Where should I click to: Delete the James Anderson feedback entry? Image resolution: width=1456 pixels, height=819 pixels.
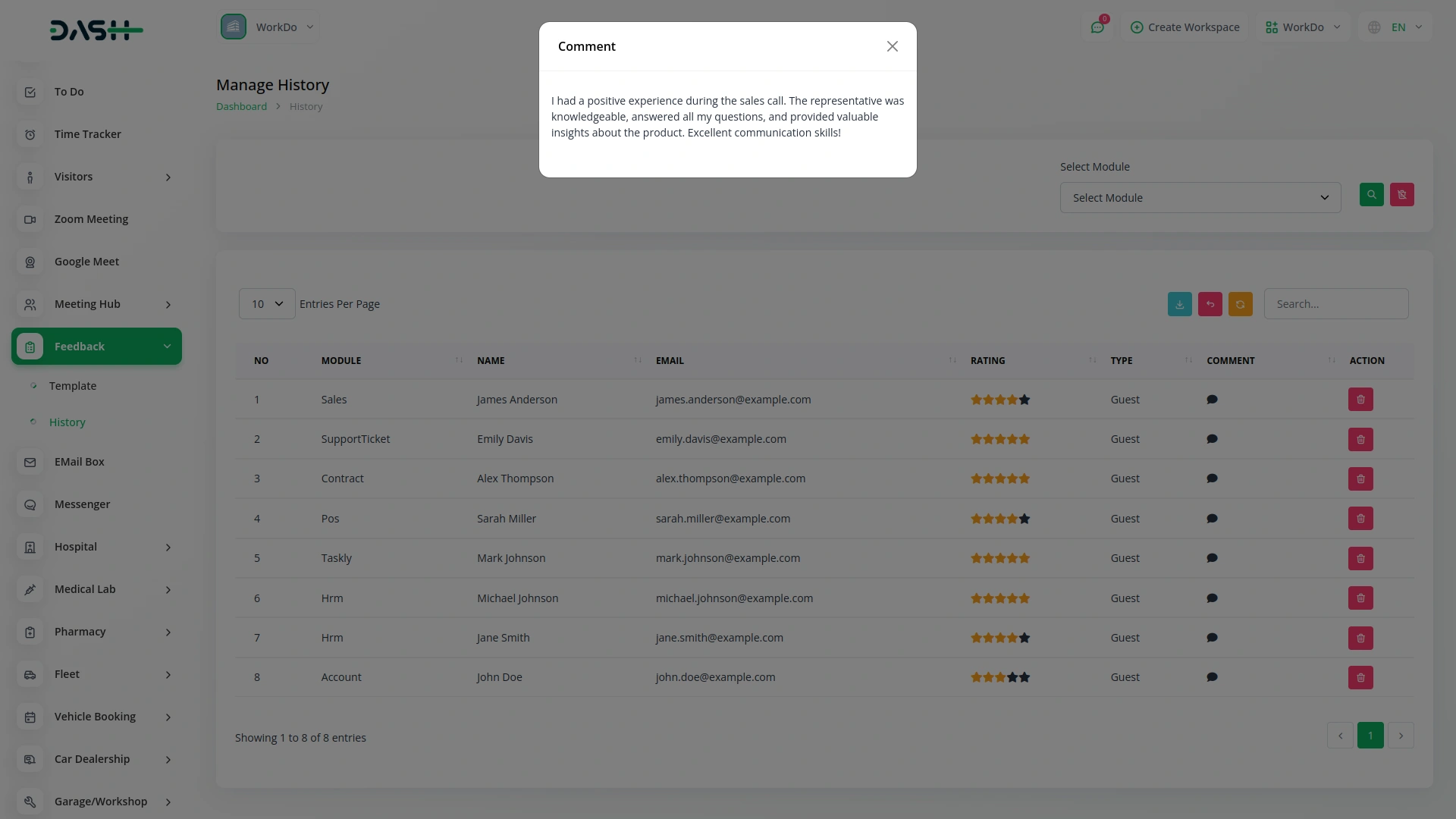click(x=1360, y=400)
